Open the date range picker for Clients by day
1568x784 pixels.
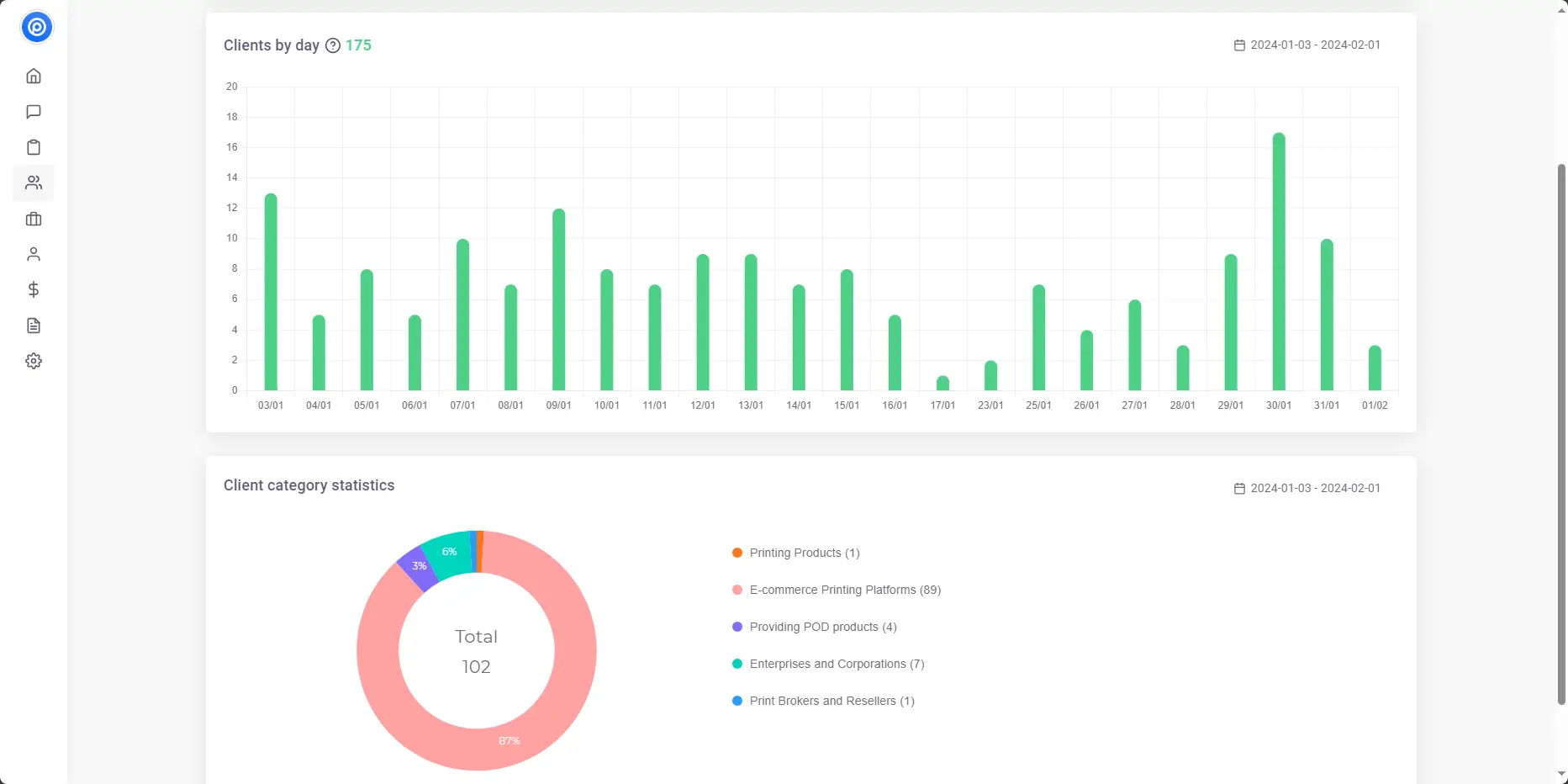(x=1307, y=45)
